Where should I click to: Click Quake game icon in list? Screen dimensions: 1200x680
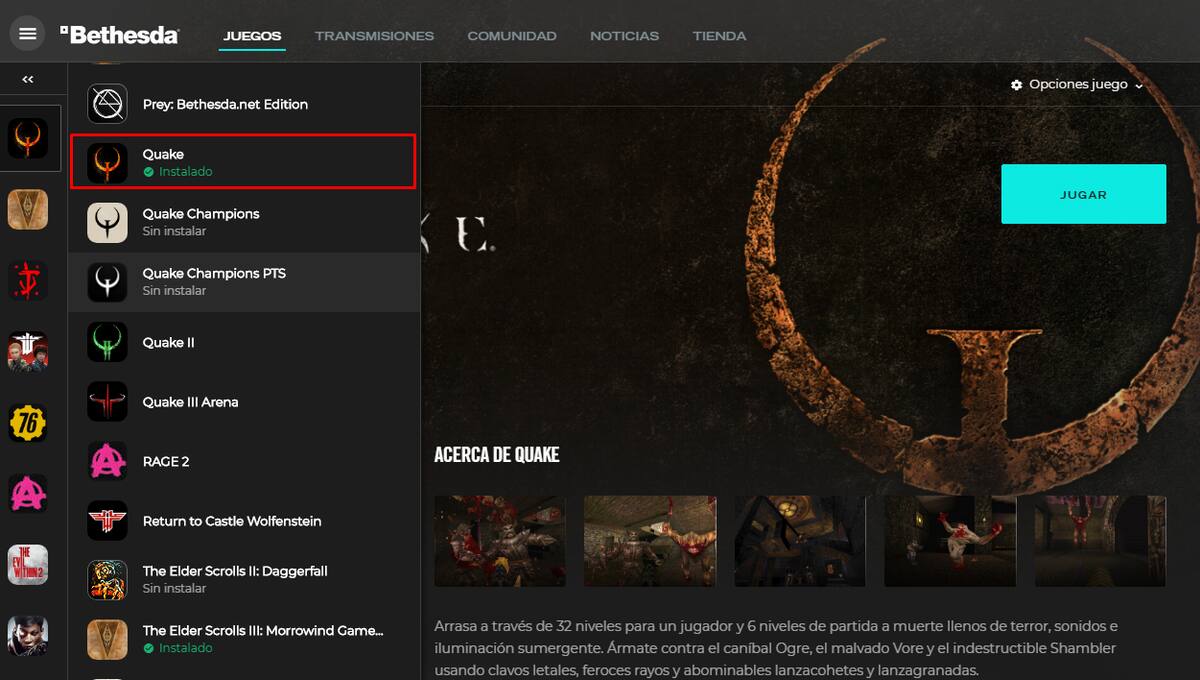107,163
